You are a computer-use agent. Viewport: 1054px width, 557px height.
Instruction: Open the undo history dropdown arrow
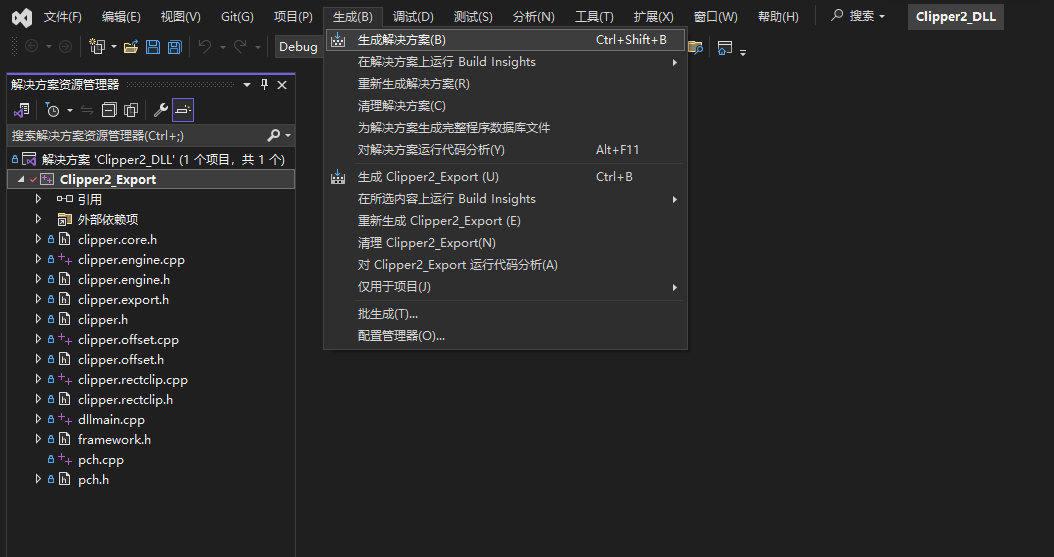[222, 47]
